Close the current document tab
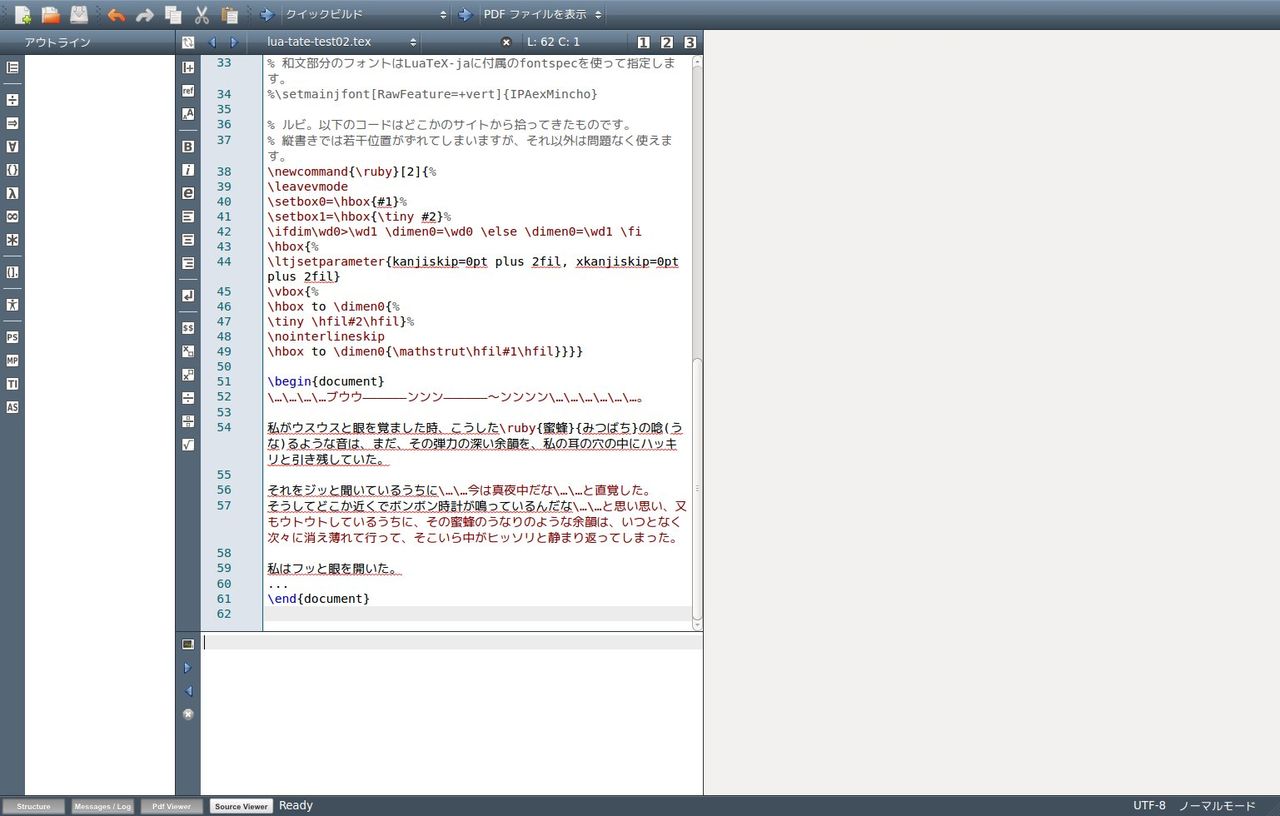1280x816 pixels. (506, 42)
